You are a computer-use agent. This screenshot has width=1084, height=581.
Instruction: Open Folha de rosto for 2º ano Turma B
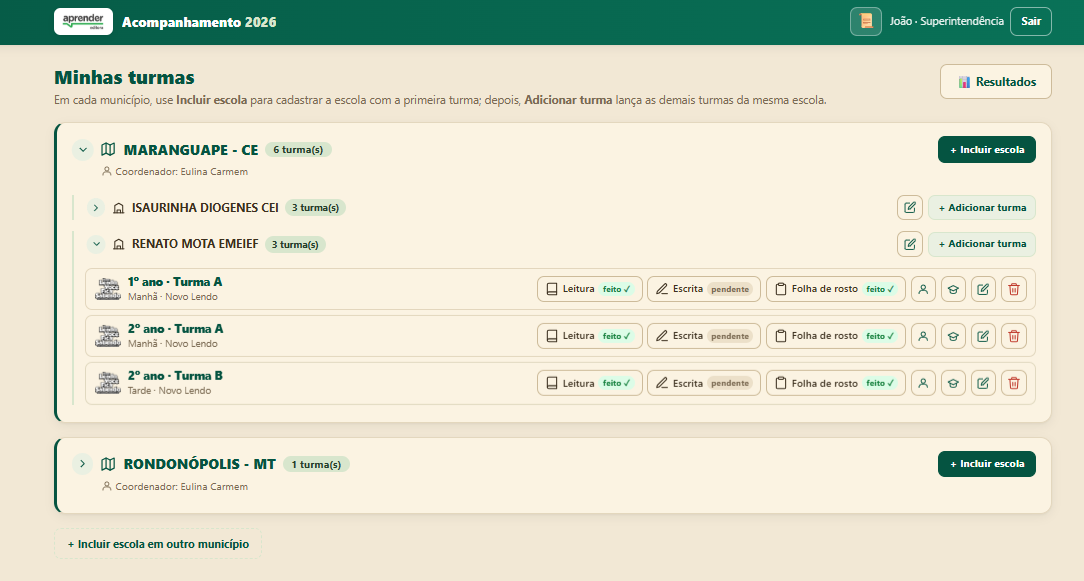click(x=836, y=383)
